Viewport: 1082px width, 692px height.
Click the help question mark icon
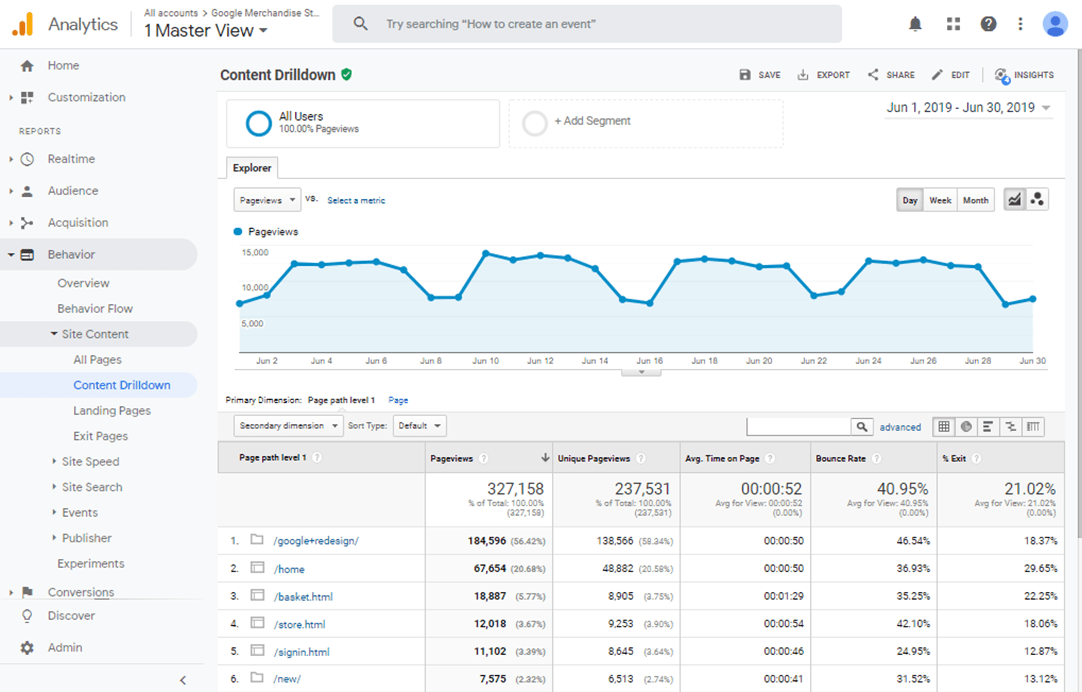pos(988,24)
